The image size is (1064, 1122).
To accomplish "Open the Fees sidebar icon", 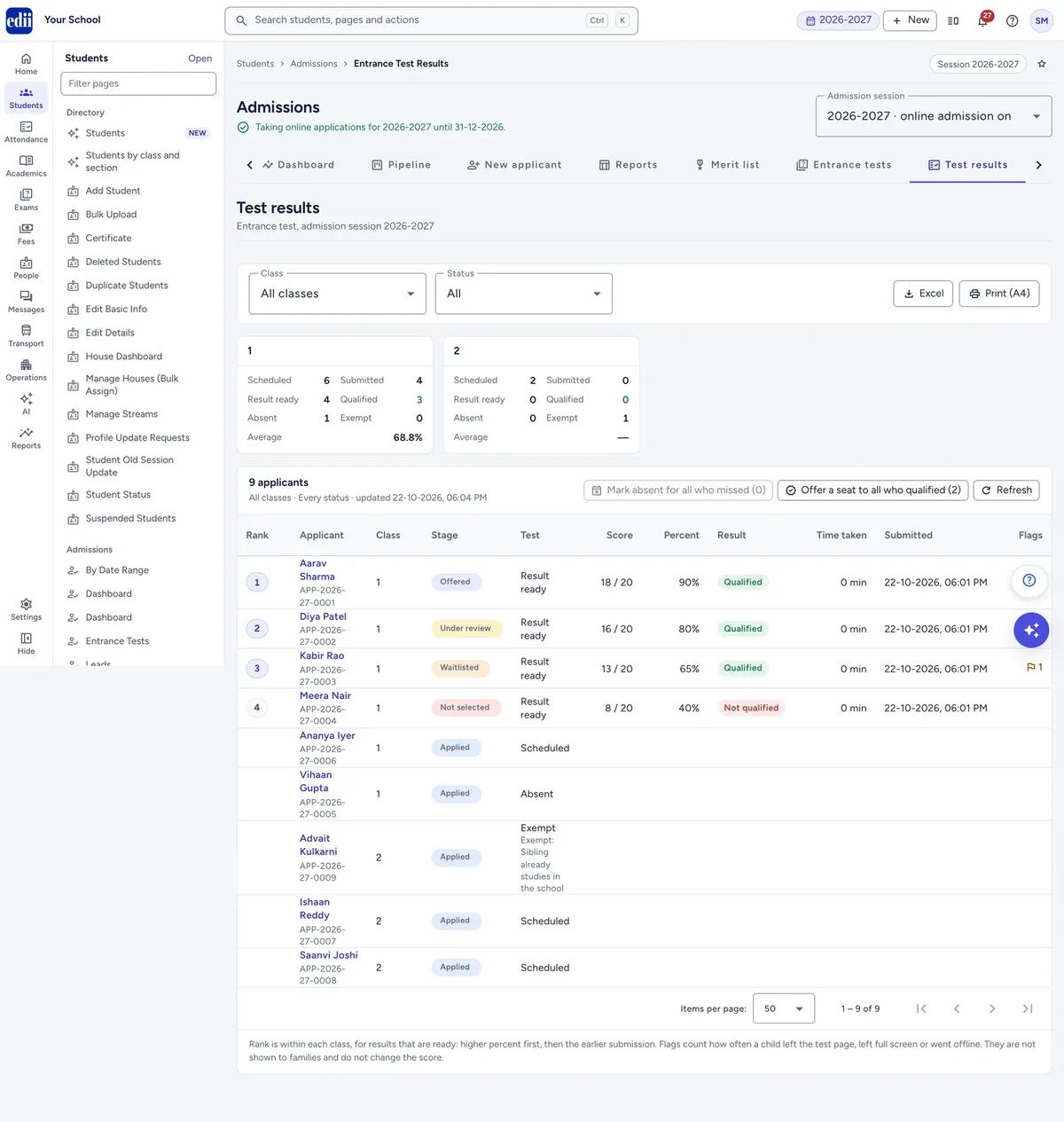I will pyautogui.click(x=27, y=233).
